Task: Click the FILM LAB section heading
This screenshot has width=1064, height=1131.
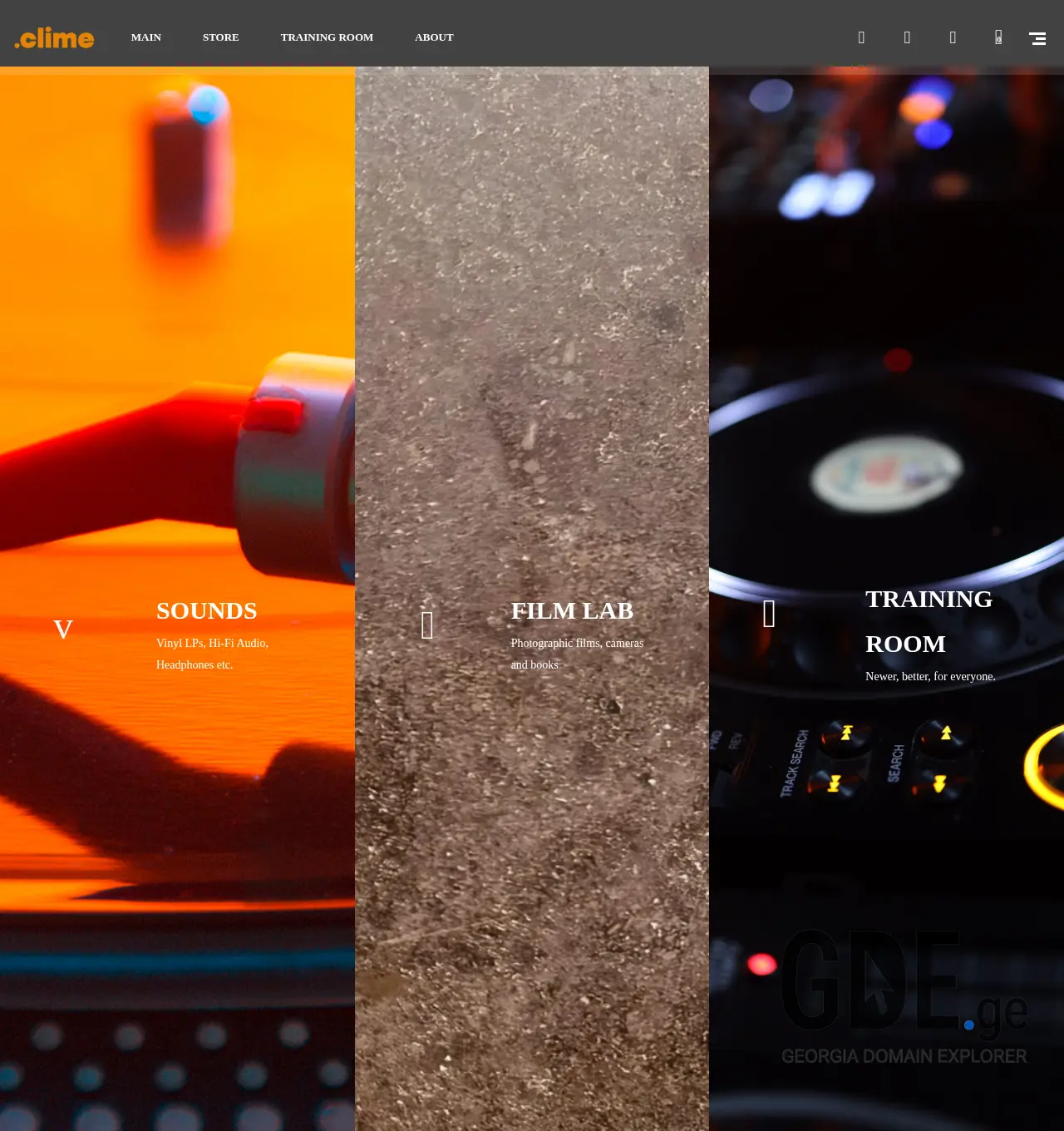Action: 572,611
